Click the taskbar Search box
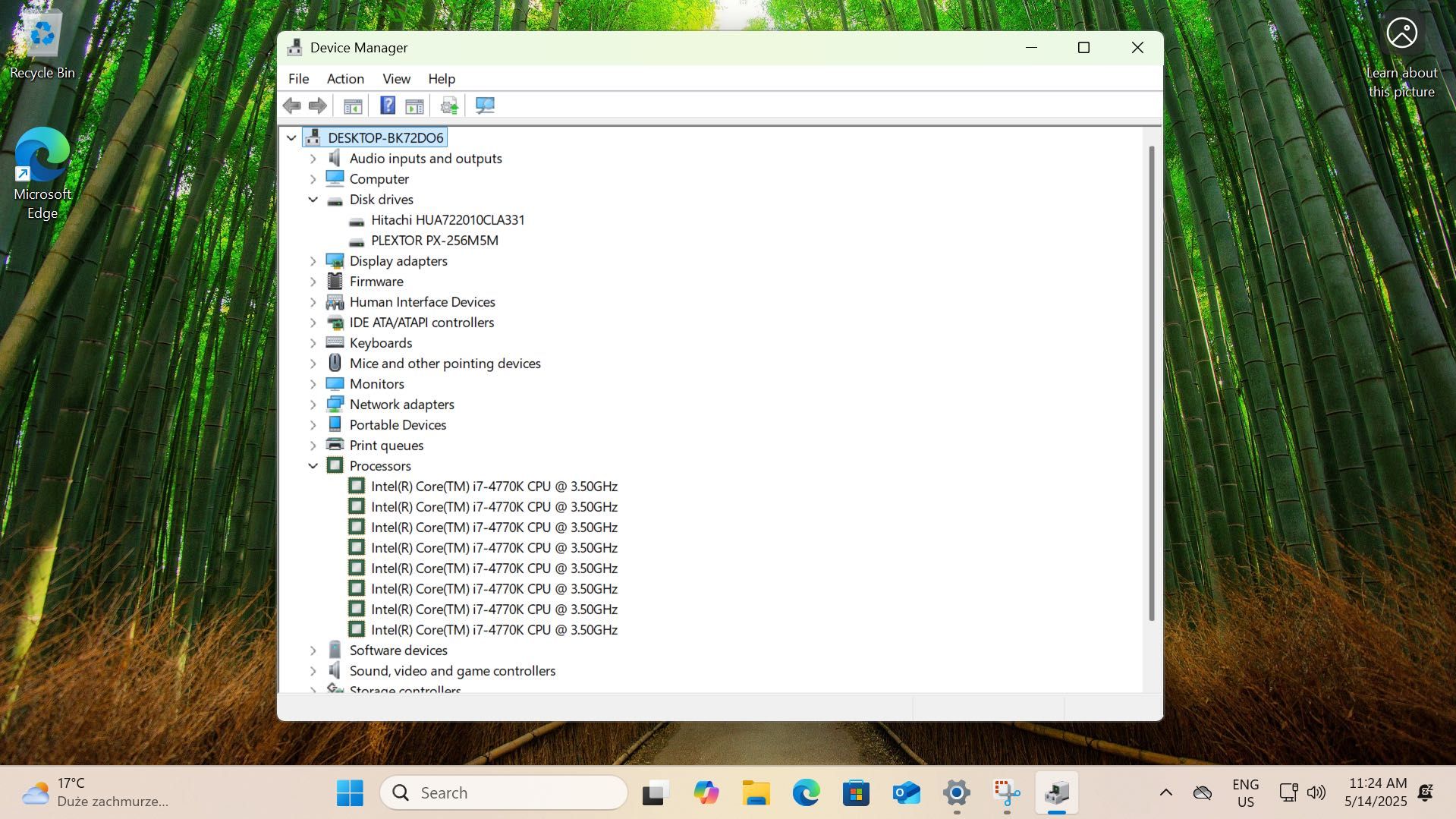1456x819 pixels. (x=504, y=793)
